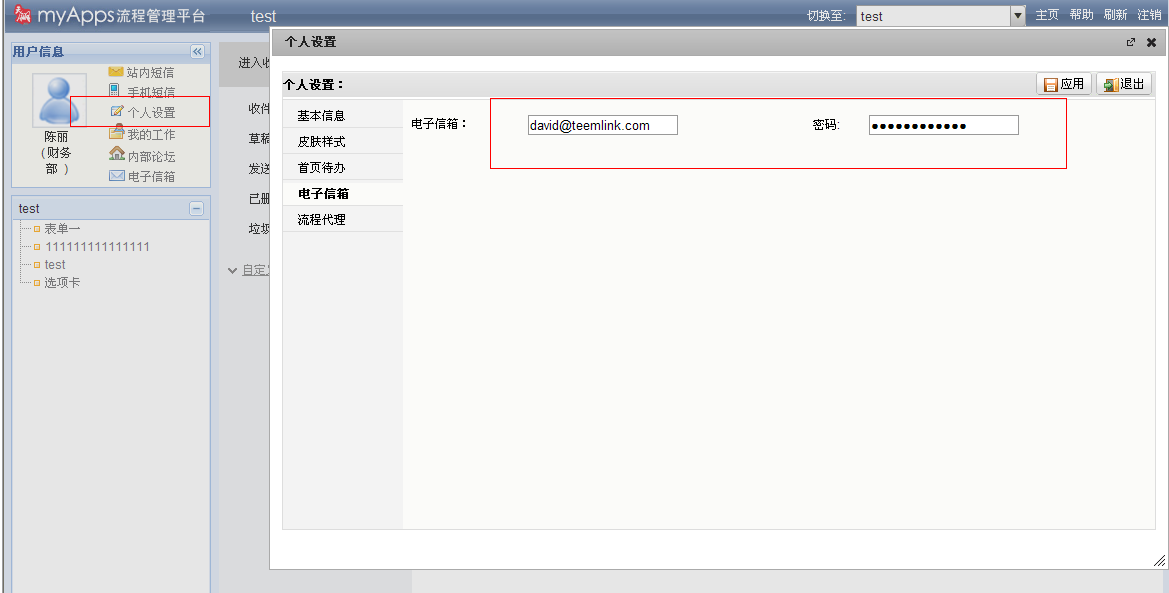Go to 主页 home
The width and height of the screenshot is (1169, 593).
[x=1047, y=15]
